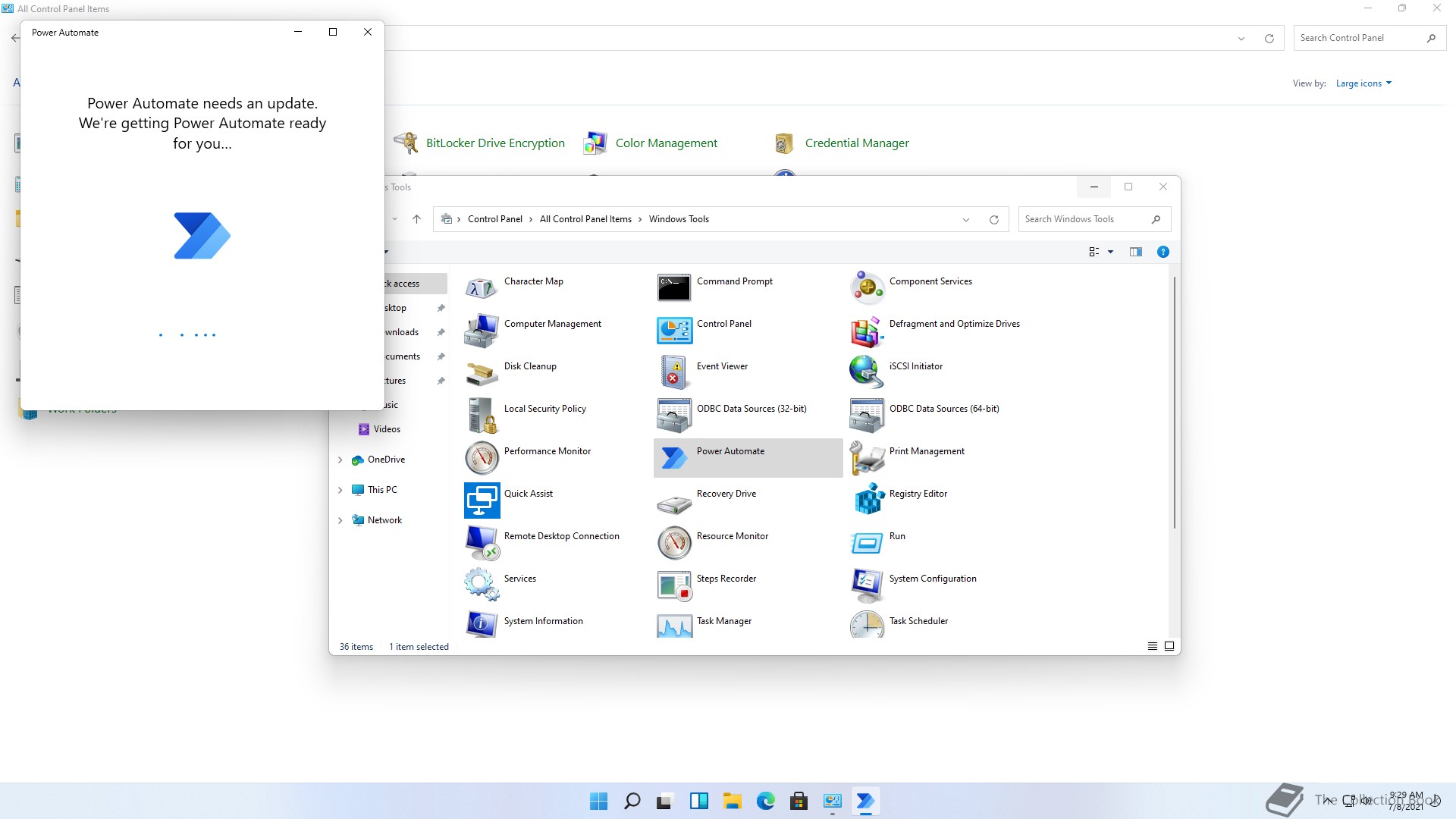Viewport: 1456px width, 819px height.
Task: Open Credential Manager link
Action: click(x=857, y=143)
